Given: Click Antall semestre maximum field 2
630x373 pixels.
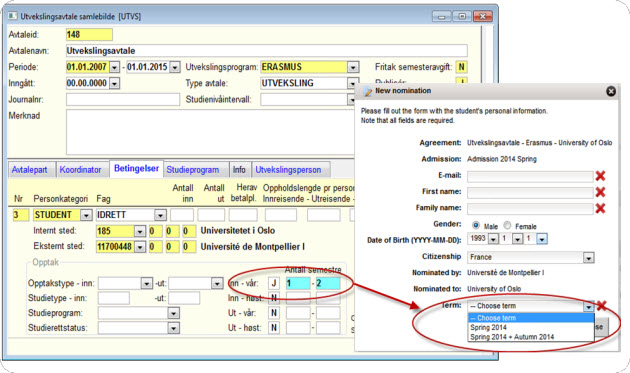Looking at the screenshot, I should pos(328,283).
